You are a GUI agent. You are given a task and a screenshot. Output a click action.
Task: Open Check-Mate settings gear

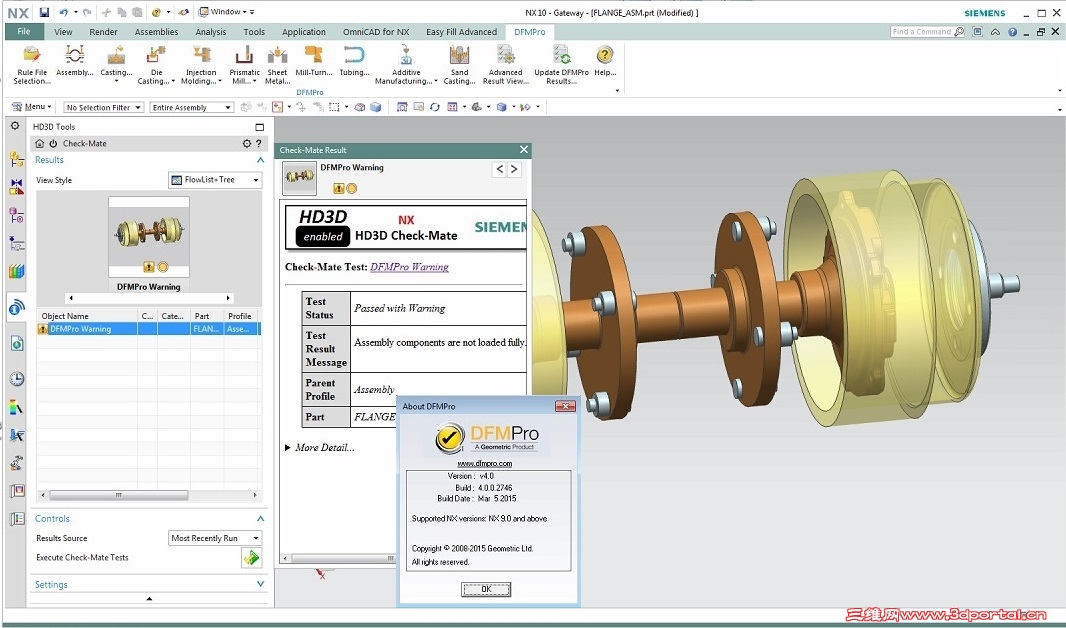(247, 143)
